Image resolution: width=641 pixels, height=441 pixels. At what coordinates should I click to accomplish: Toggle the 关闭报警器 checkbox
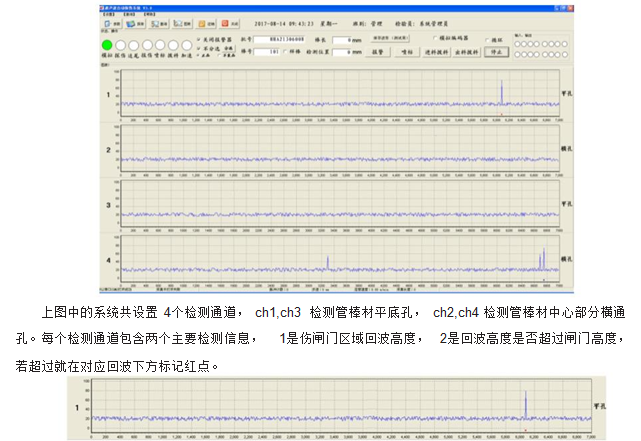coord(198,39)
